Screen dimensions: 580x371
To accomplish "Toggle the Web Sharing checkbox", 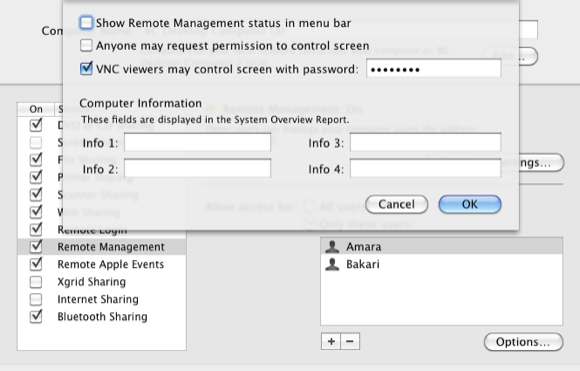I will (x=36, y=212).
